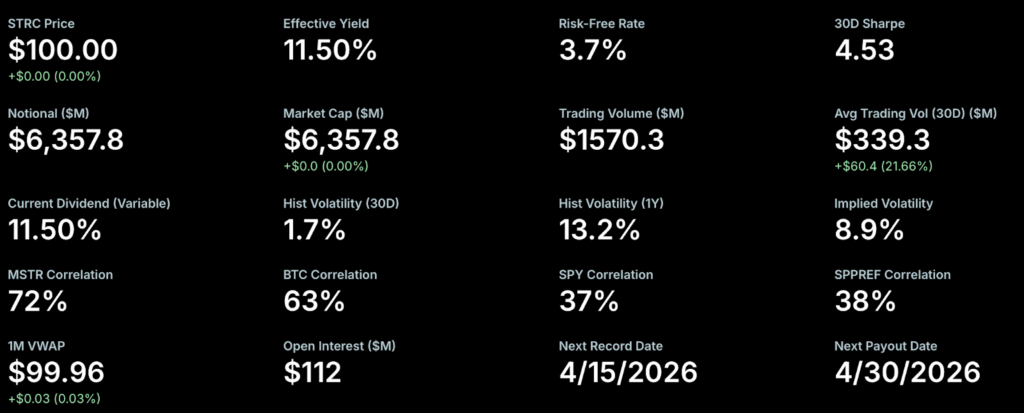Select the Avg Trading Vol (30D) value
This screenshot has width=1024, height=413.
pos(883,140)
